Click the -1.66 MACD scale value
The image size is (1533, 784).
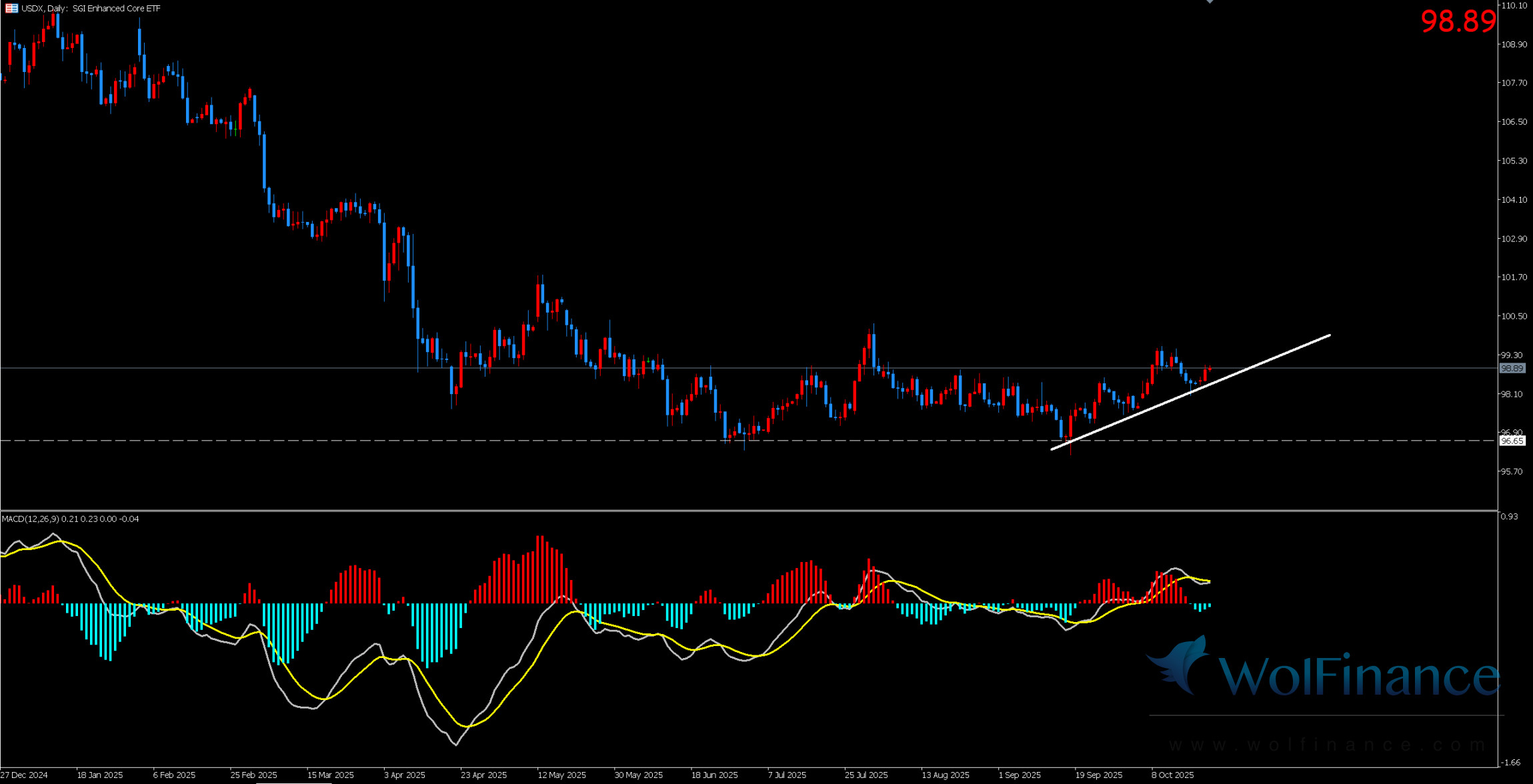click(1510, 762)
